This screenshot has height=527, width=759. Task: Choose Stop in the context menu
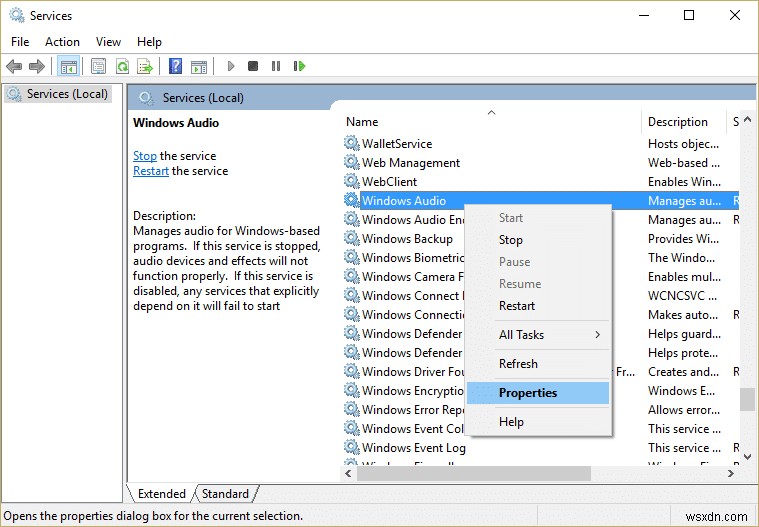538,240
